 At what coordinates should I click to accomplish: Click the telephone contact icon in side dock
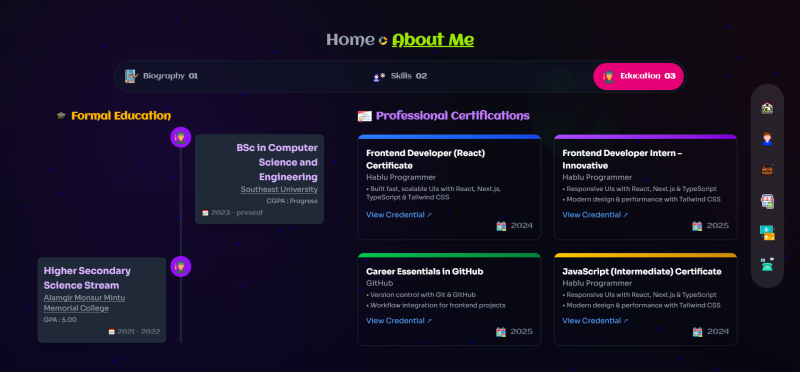pos(767,264)
